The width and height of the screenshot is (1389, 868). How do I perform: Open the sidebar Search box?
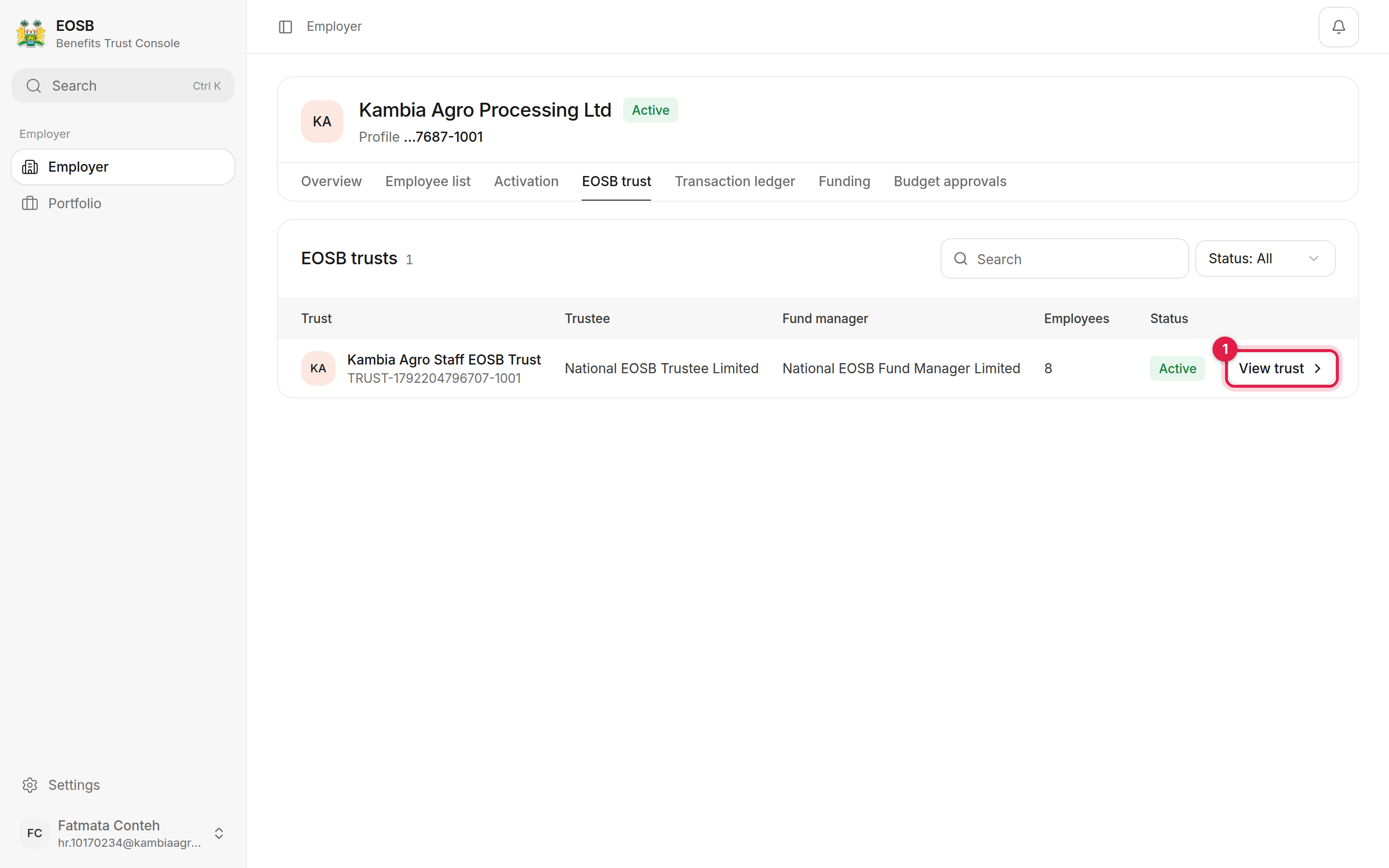click(123, 86)
